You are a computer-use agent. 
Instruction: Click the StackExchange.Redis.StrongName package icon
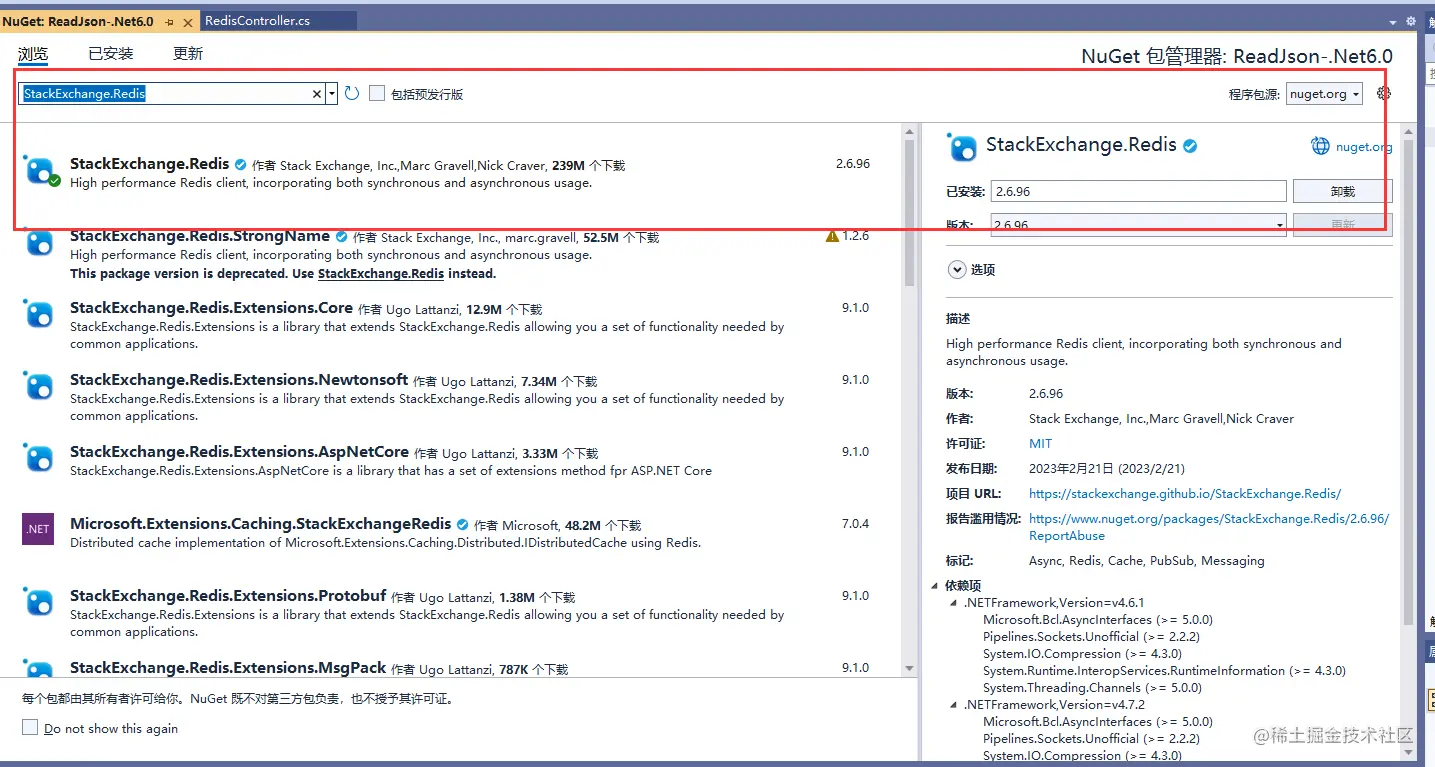[x=39, y=243]
